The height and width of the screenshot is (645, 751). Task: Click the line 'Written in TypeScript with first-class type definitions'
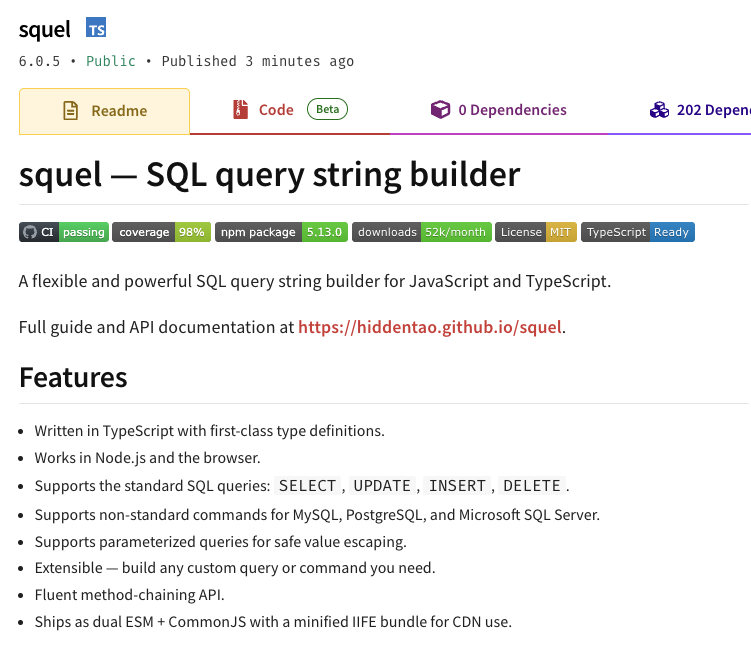(x=209, y=431)
